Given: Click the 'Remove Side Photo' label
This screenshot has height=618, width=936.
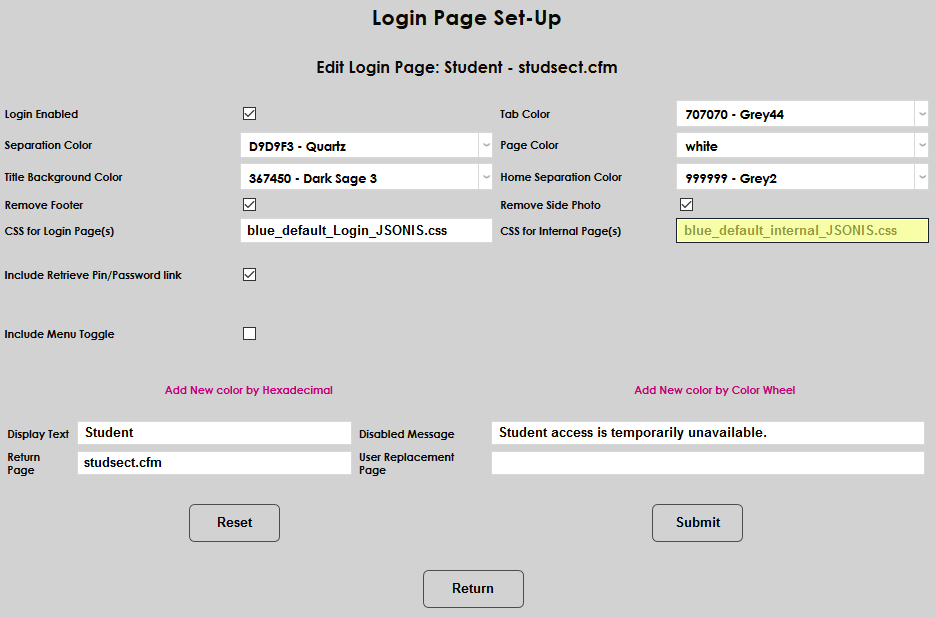Looking at the screenshot, I should coord(550,205).
